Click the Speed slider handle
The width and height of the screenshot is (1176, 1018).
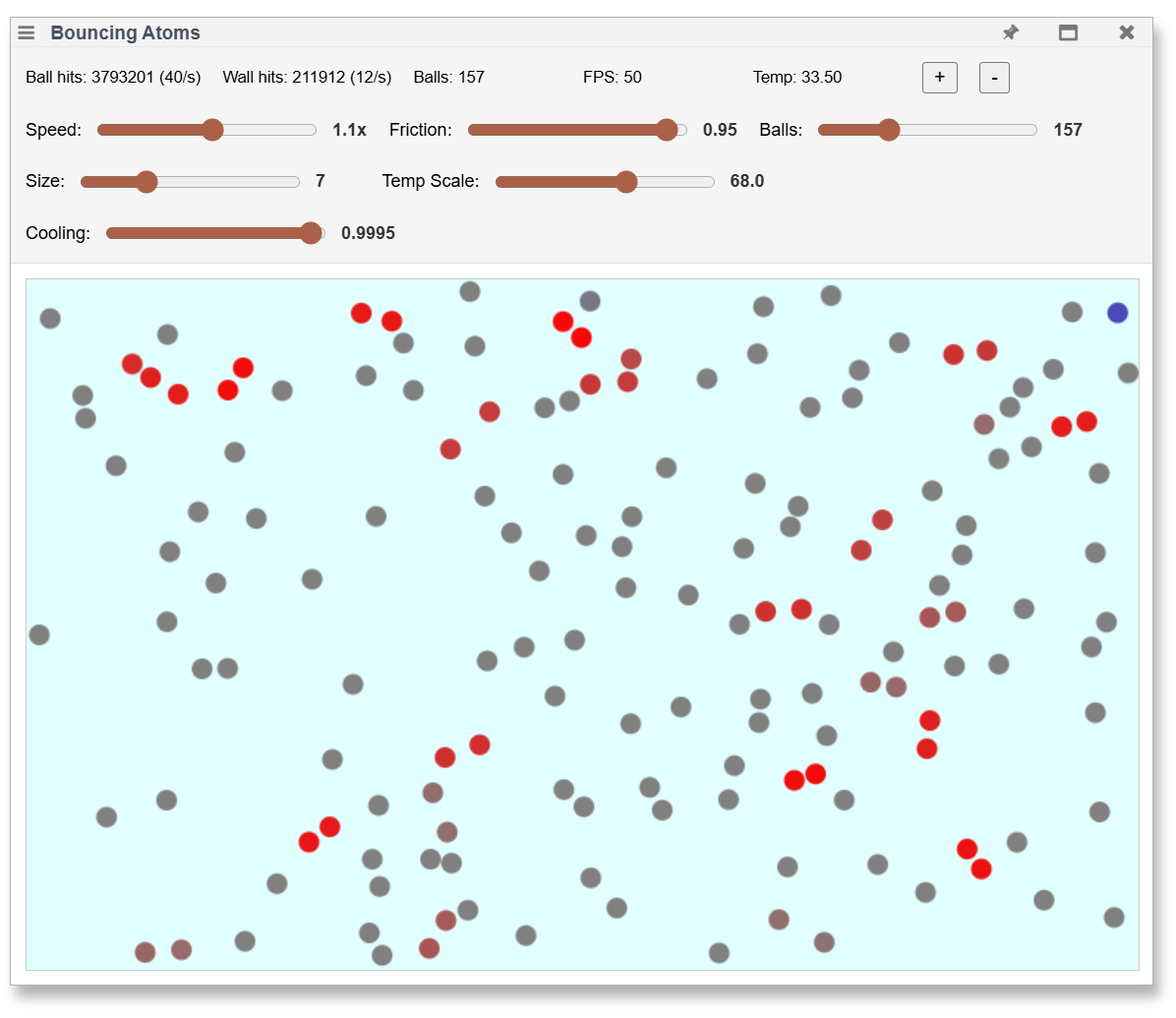(212, 130)
